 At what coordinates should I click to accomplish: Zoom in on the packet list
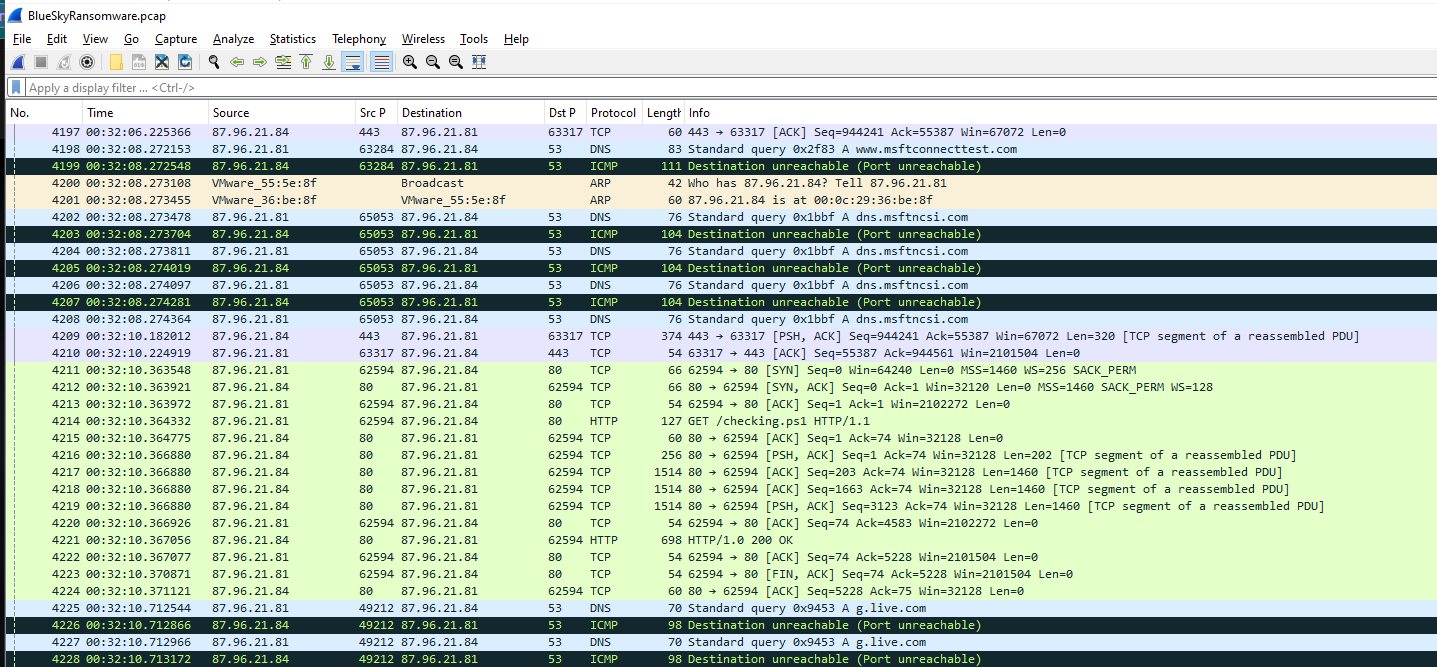click(x=409, y=61)
